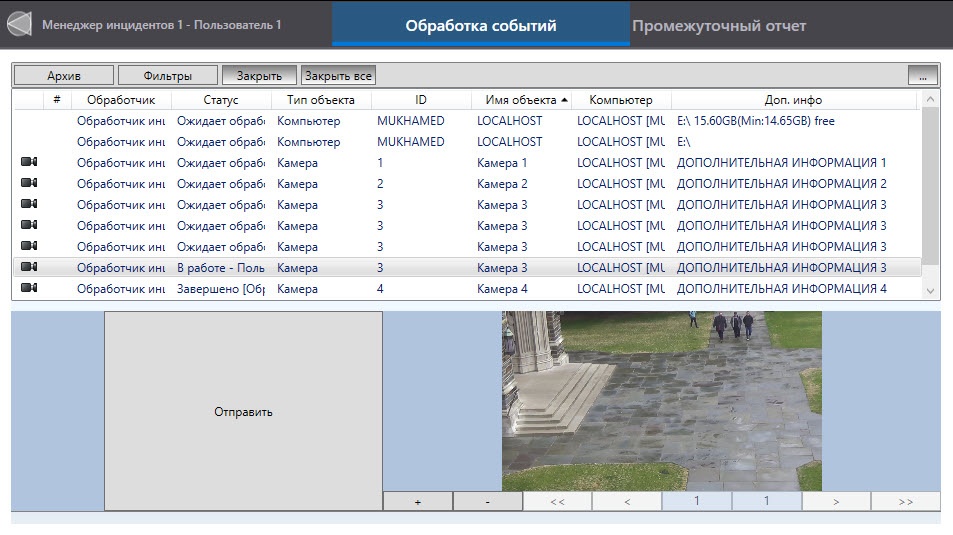Click the camera snapshot image preview

point(661,400)
